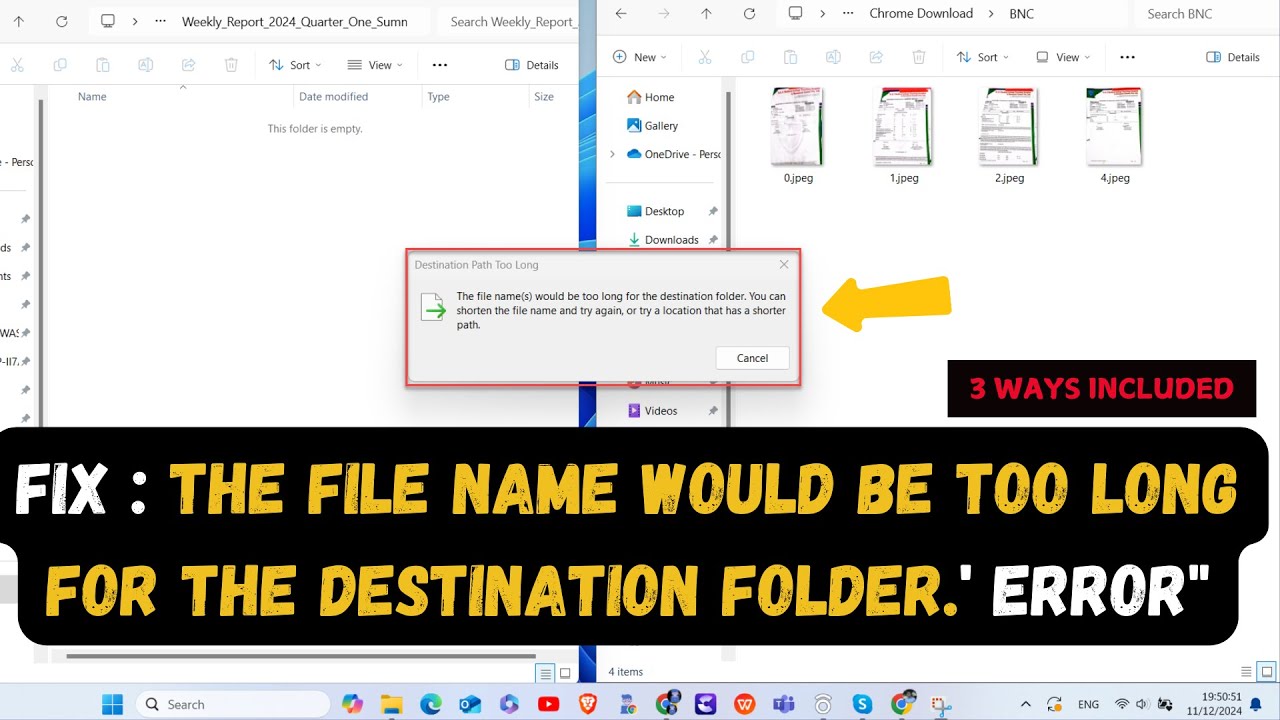
Task: Click Type column header in Weekly_Report window
Action: pyautogui.click(x=438, y=97)
